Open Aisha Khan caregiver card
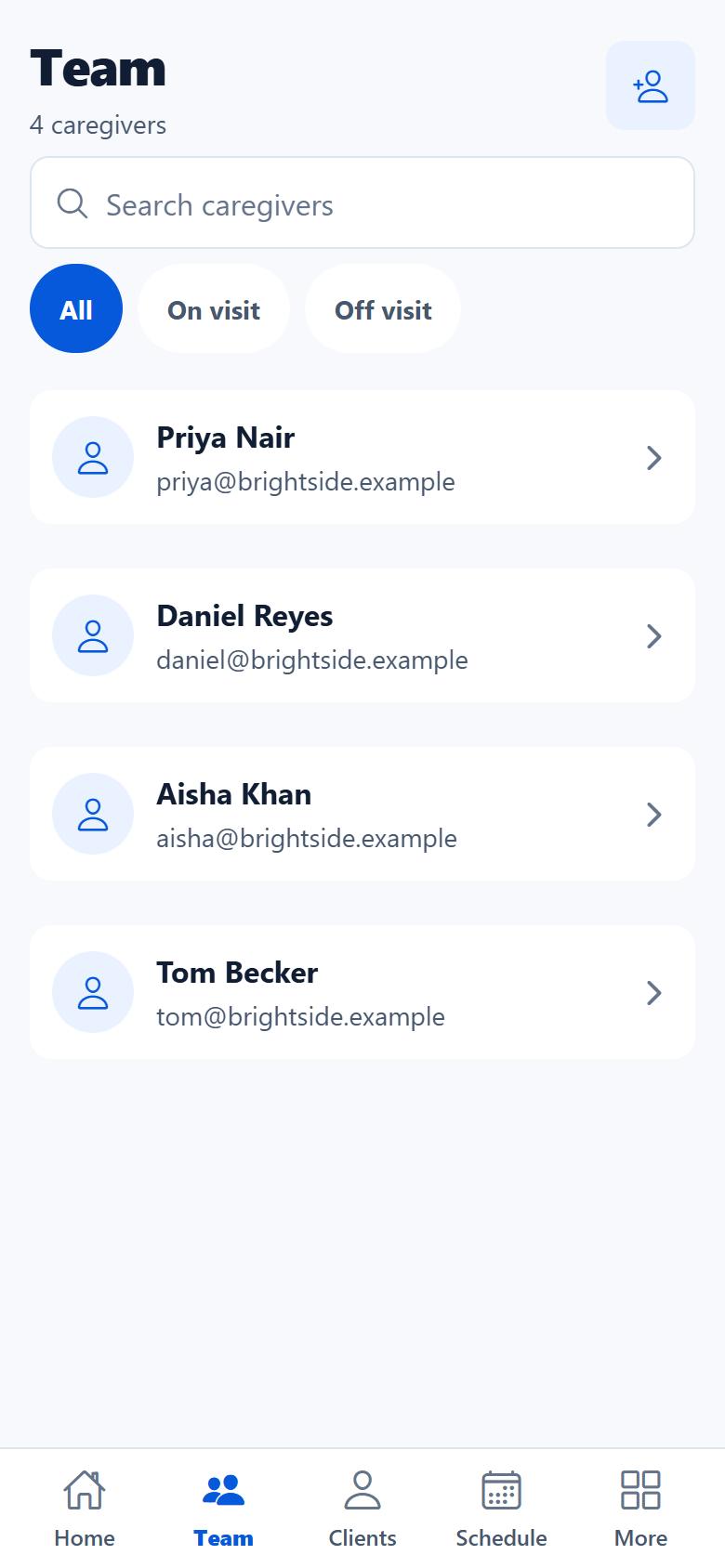Screen dimensions: 725x1568 362,814
